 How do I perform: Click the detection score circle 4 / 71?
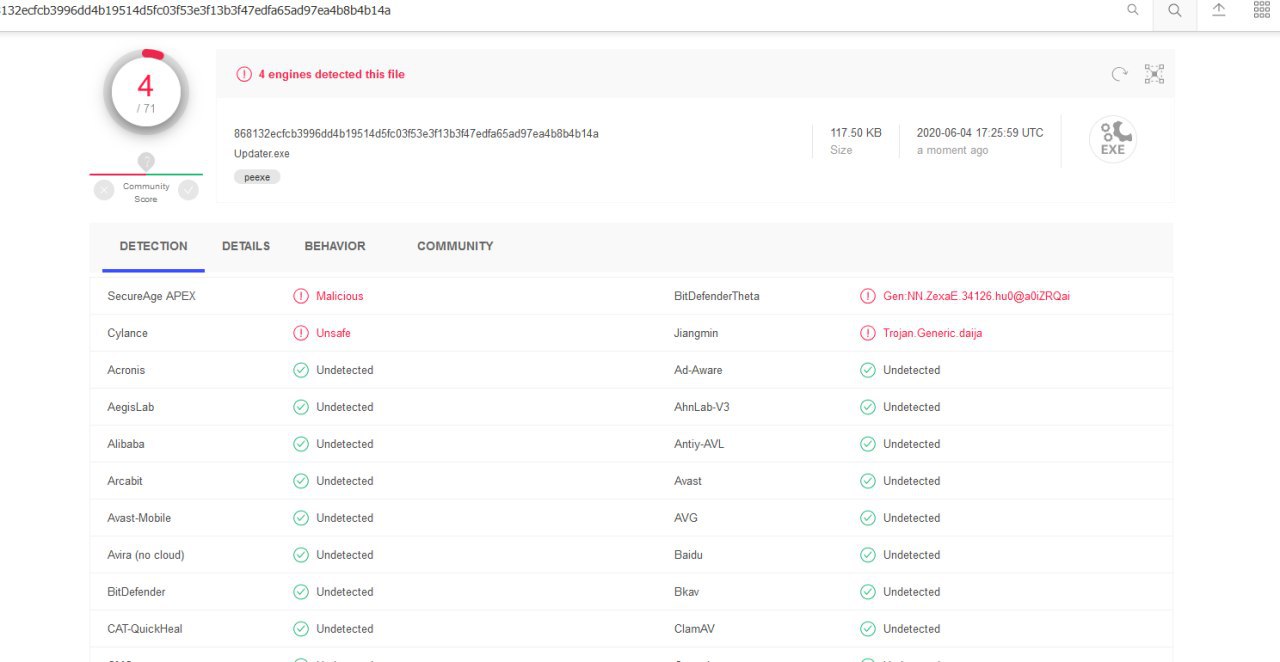(146, 93)
